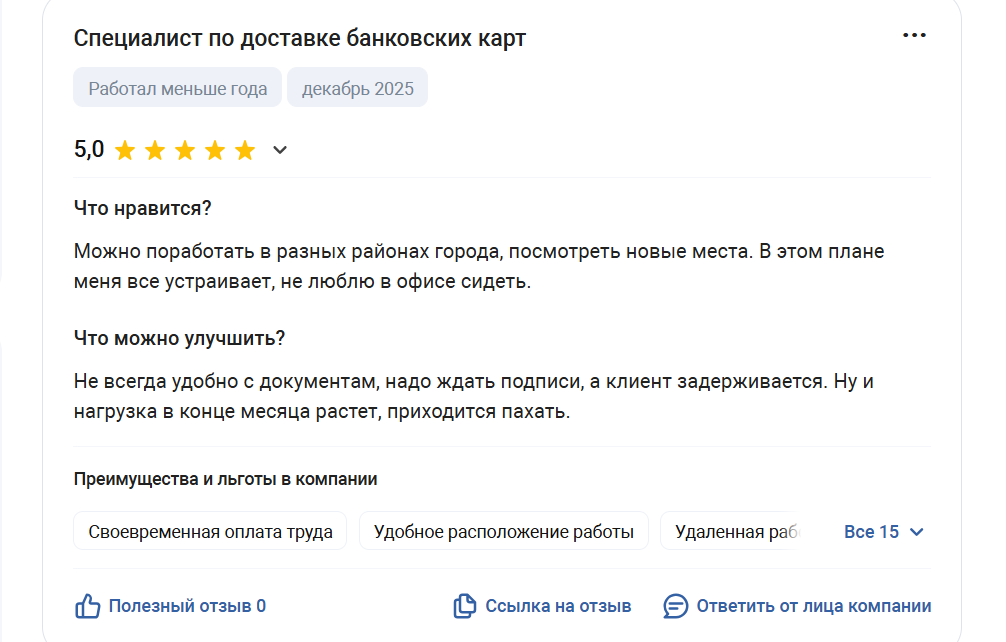Click the fifth rating star
The width and height of the screenshot is (1006, 642).
pyautogui.click(x=245, y=151)
